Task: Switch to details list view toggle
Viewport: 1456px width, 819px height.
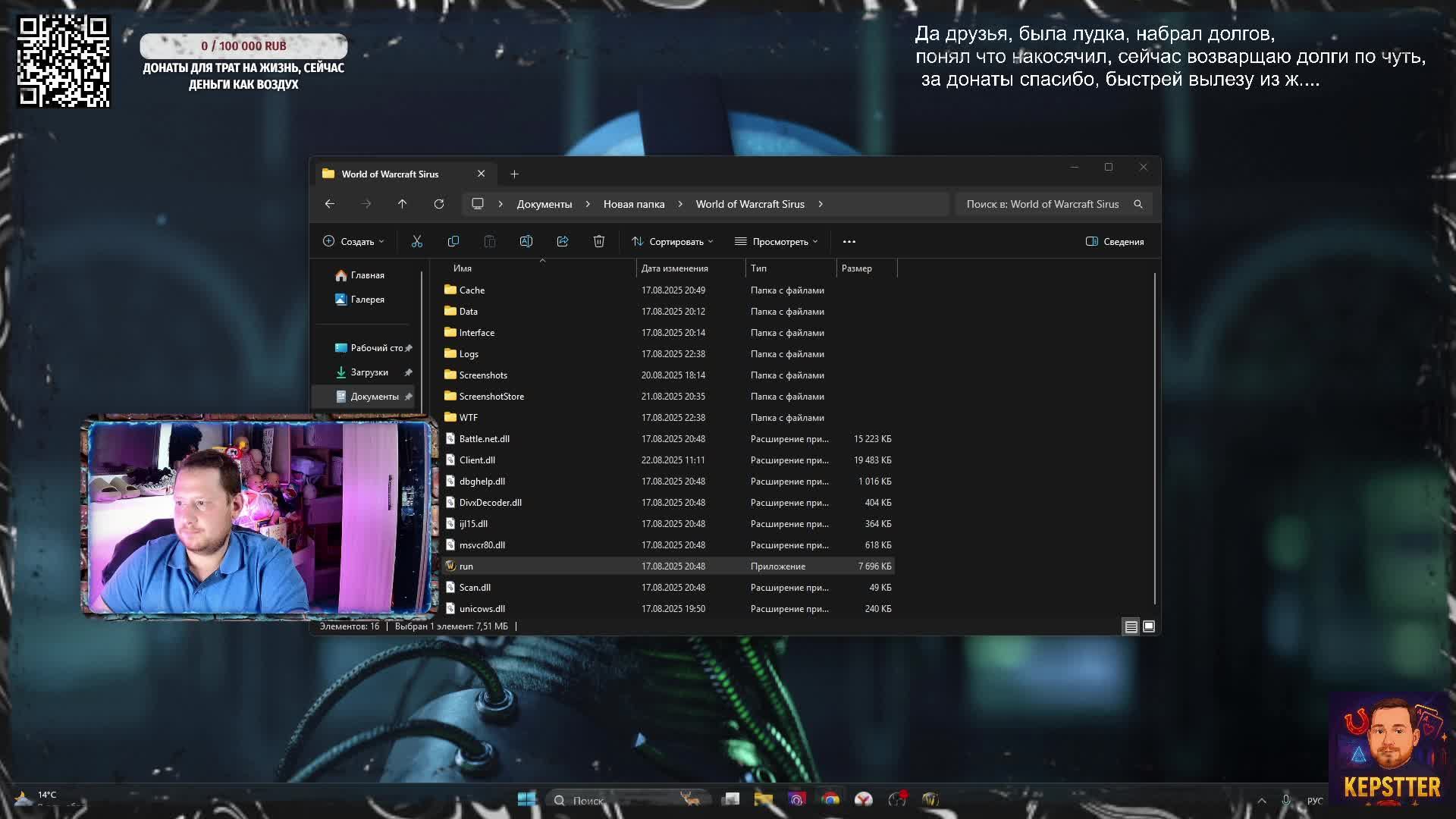Action: [1131, 626]
